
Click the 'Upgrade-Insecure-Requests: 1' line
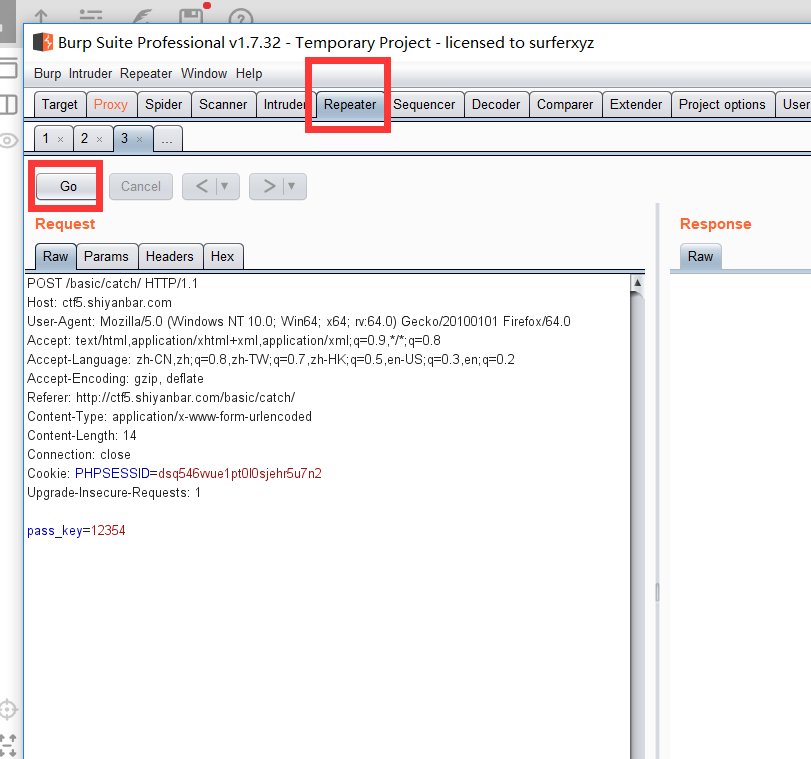114,493
